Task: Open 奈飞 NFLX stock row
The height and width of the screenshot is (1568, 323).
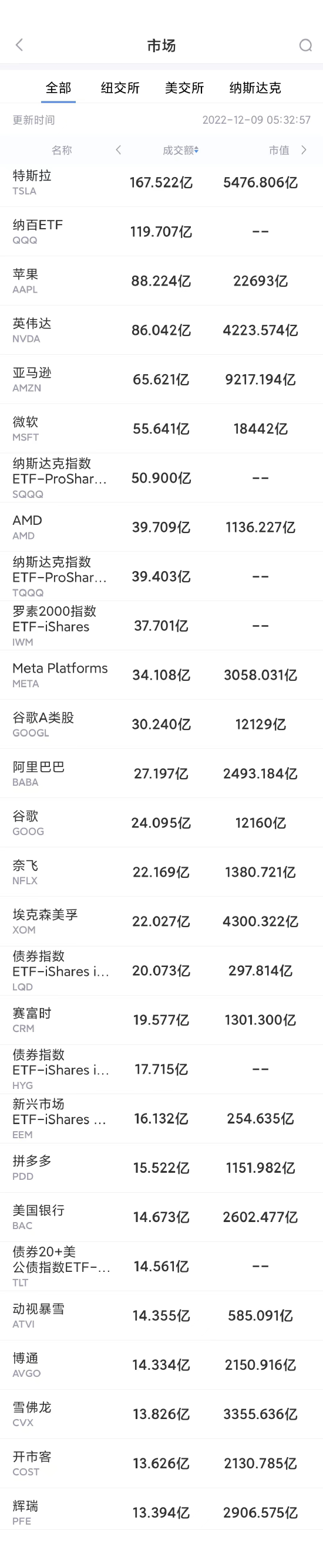Action: [x=161, y=873]
